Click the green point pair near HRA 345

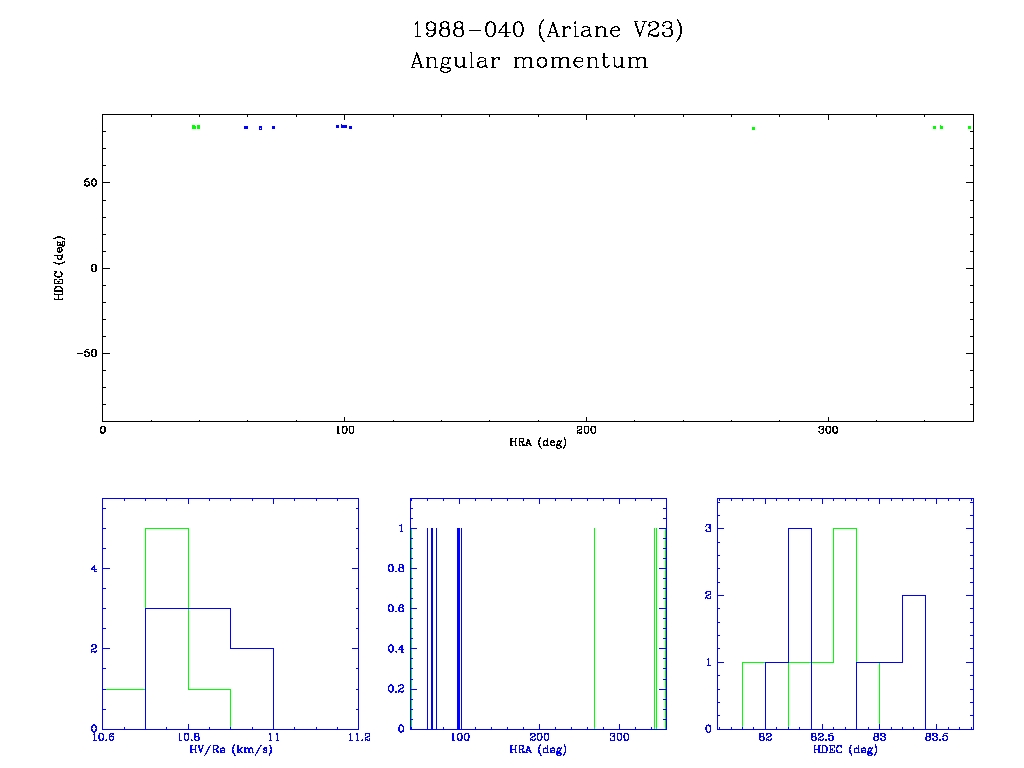(937, 127)
